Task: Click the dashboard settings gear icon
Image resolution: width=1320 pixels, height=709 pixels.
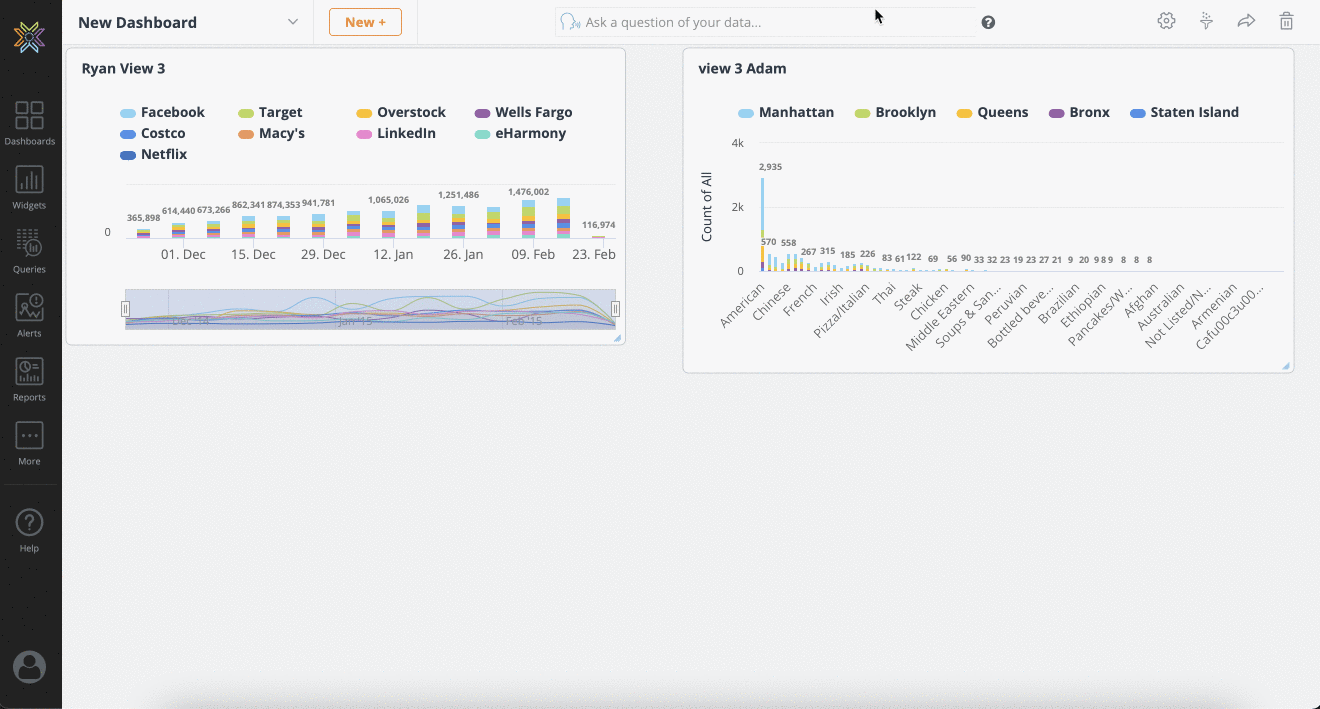Action: (x=1166, y=21)
